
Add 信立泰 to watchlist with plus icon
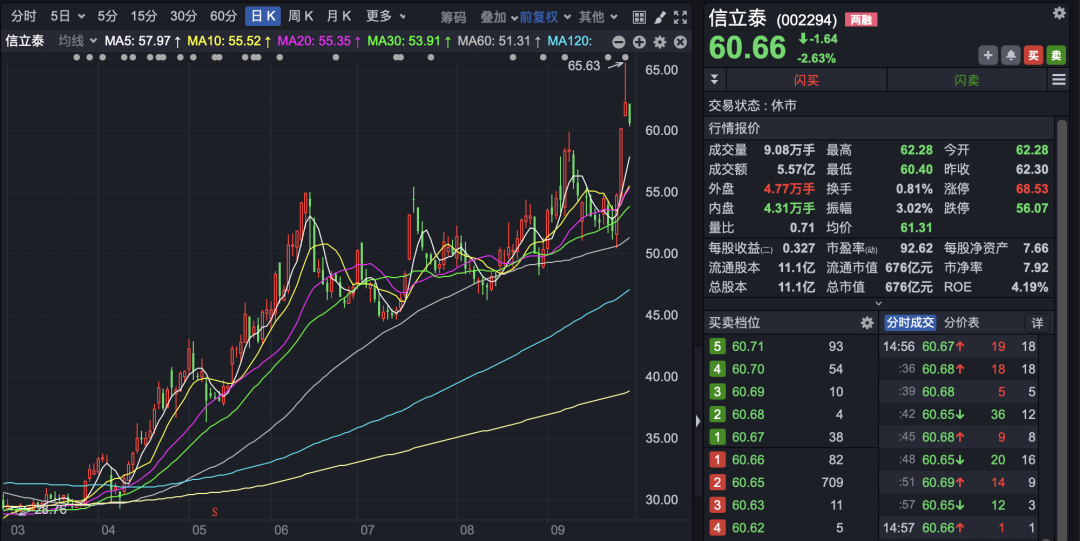[x=988, y=55]
